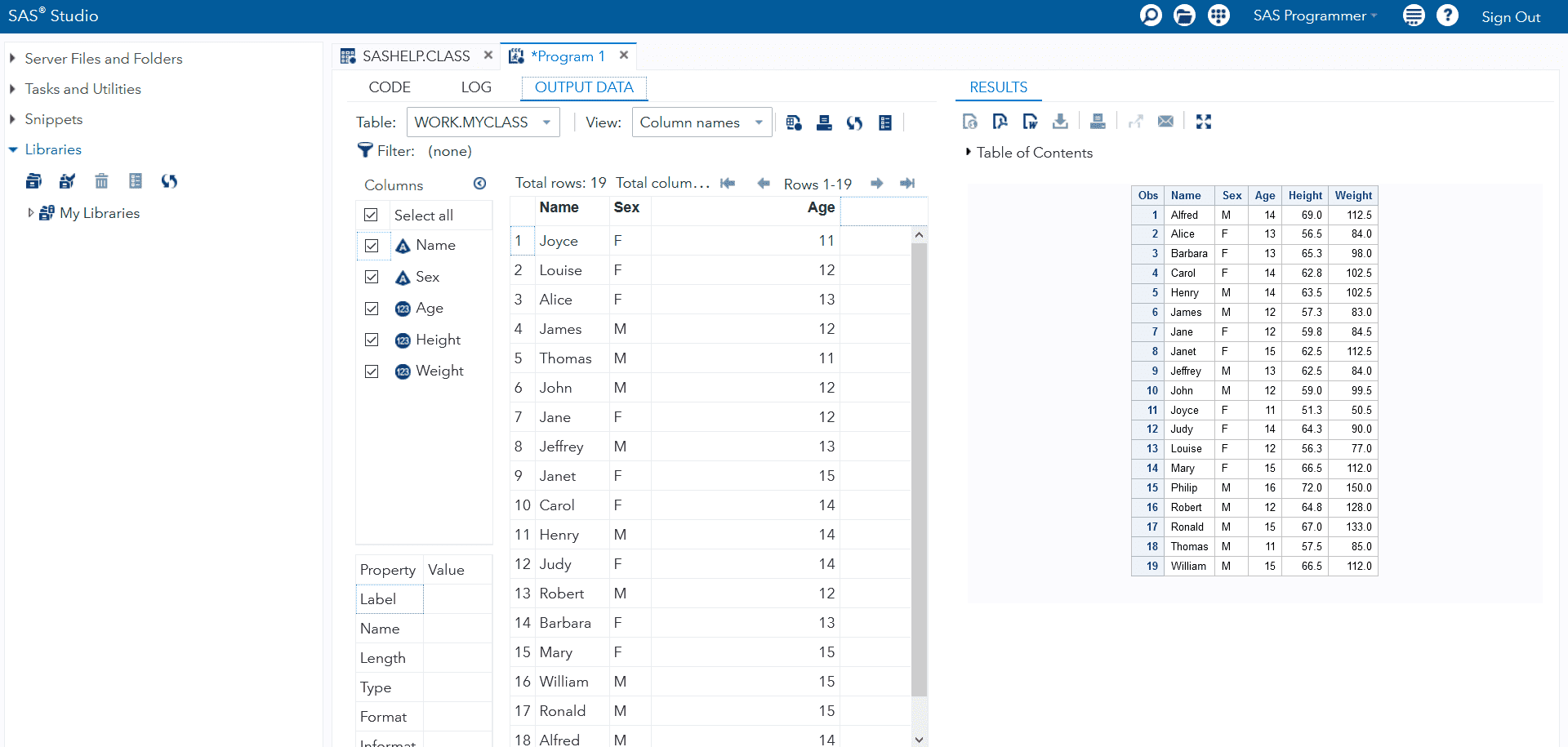Open the SASHELP.CLASS tab

416,56
